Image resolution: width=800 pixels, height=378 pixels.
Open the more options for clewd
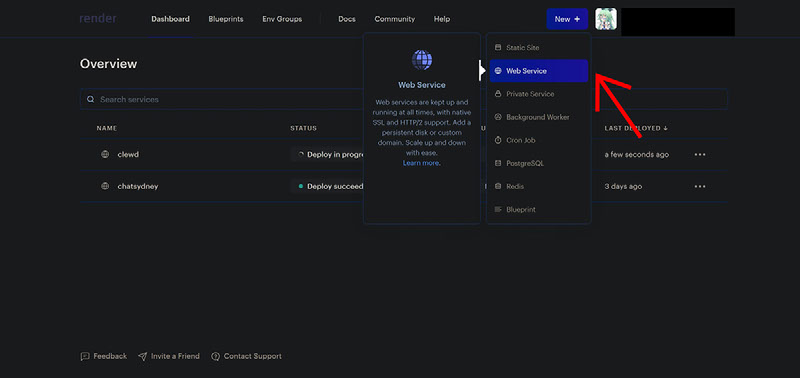click(x=700, y=155)
